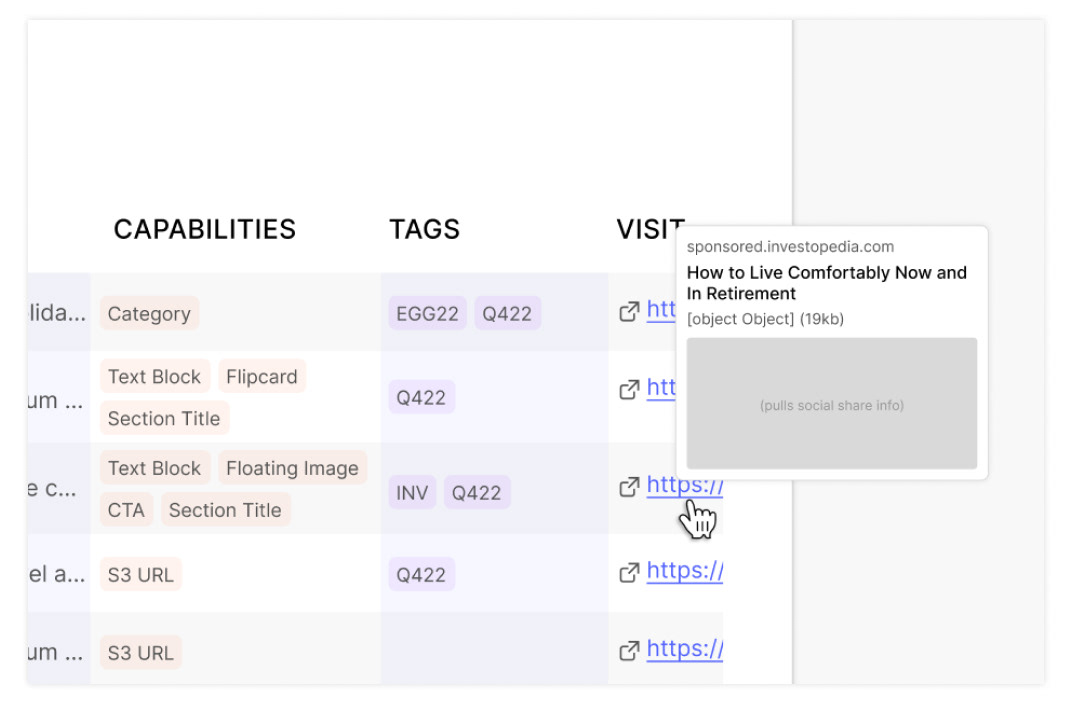Click the social share preview image placeholder
The image size is (1072, 704).
point(831,403)
